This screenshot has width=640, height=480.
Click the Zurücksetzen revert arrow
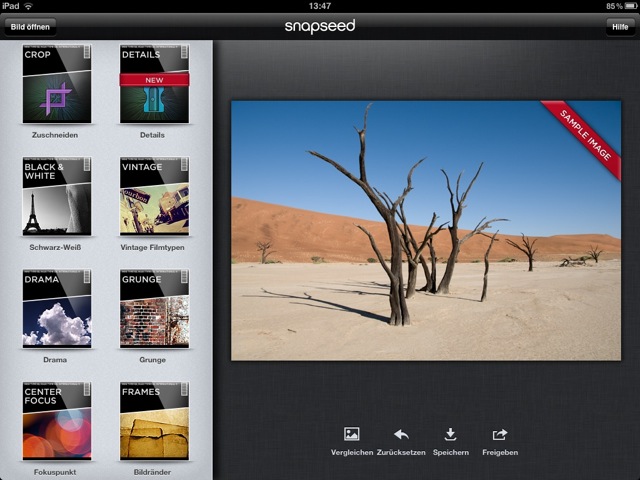401,434
